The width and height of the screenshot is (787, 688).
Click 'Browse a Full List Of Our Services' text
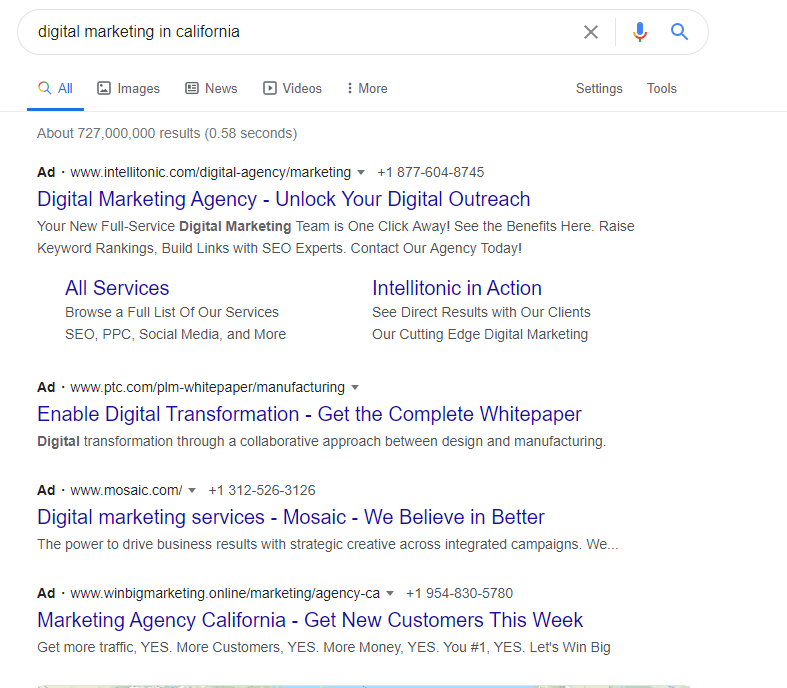(172, 312)
